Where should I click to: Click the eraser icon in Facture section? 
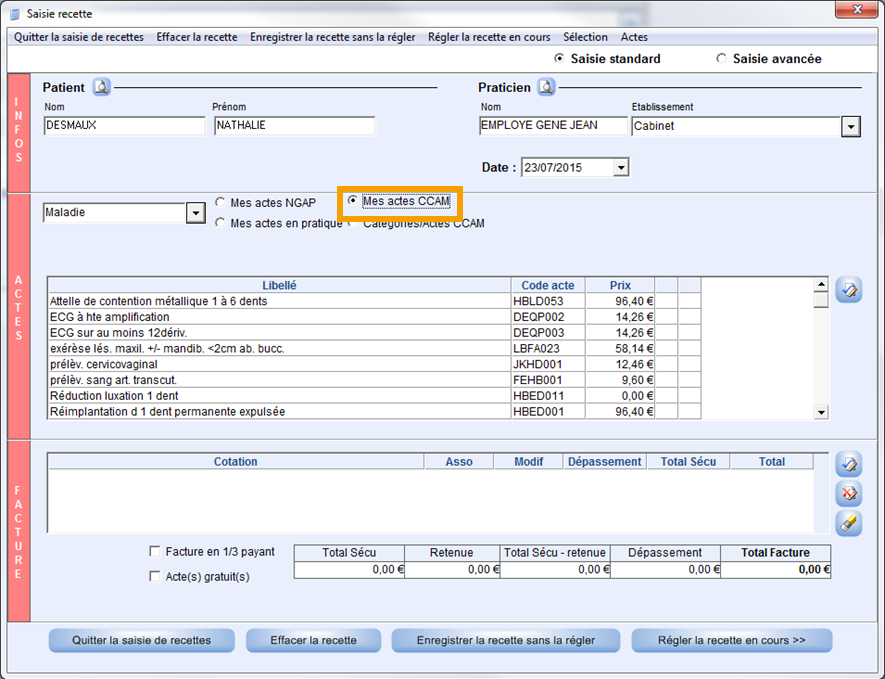(x=848, y=523)
